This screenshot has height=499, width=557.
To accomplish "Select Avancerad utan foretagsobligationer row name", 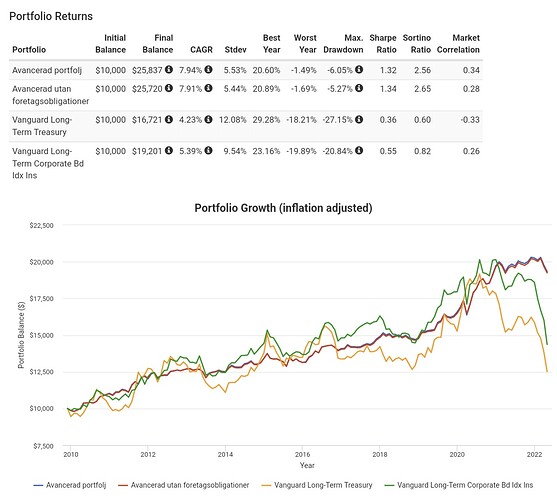I will [x=50, y=95].
